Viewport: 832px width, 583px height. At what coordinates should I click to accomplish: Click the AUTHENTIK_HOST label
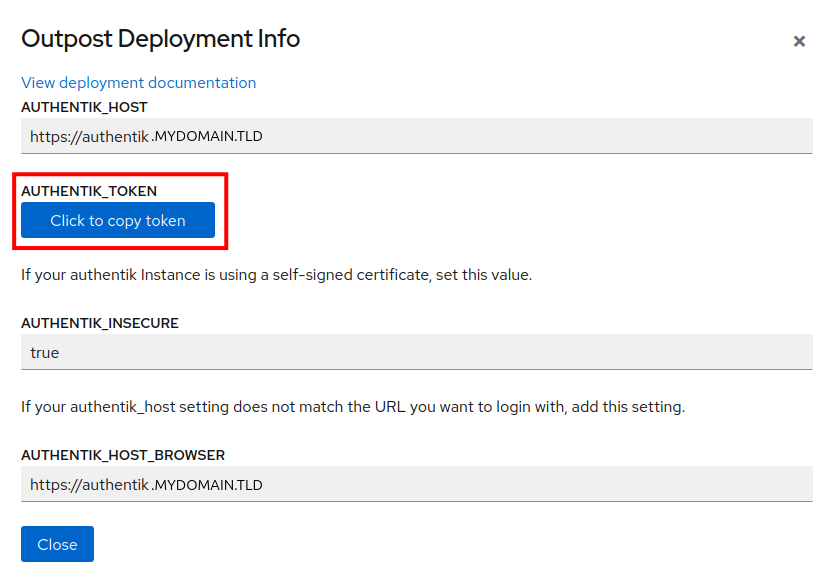(x=84, y=107)
